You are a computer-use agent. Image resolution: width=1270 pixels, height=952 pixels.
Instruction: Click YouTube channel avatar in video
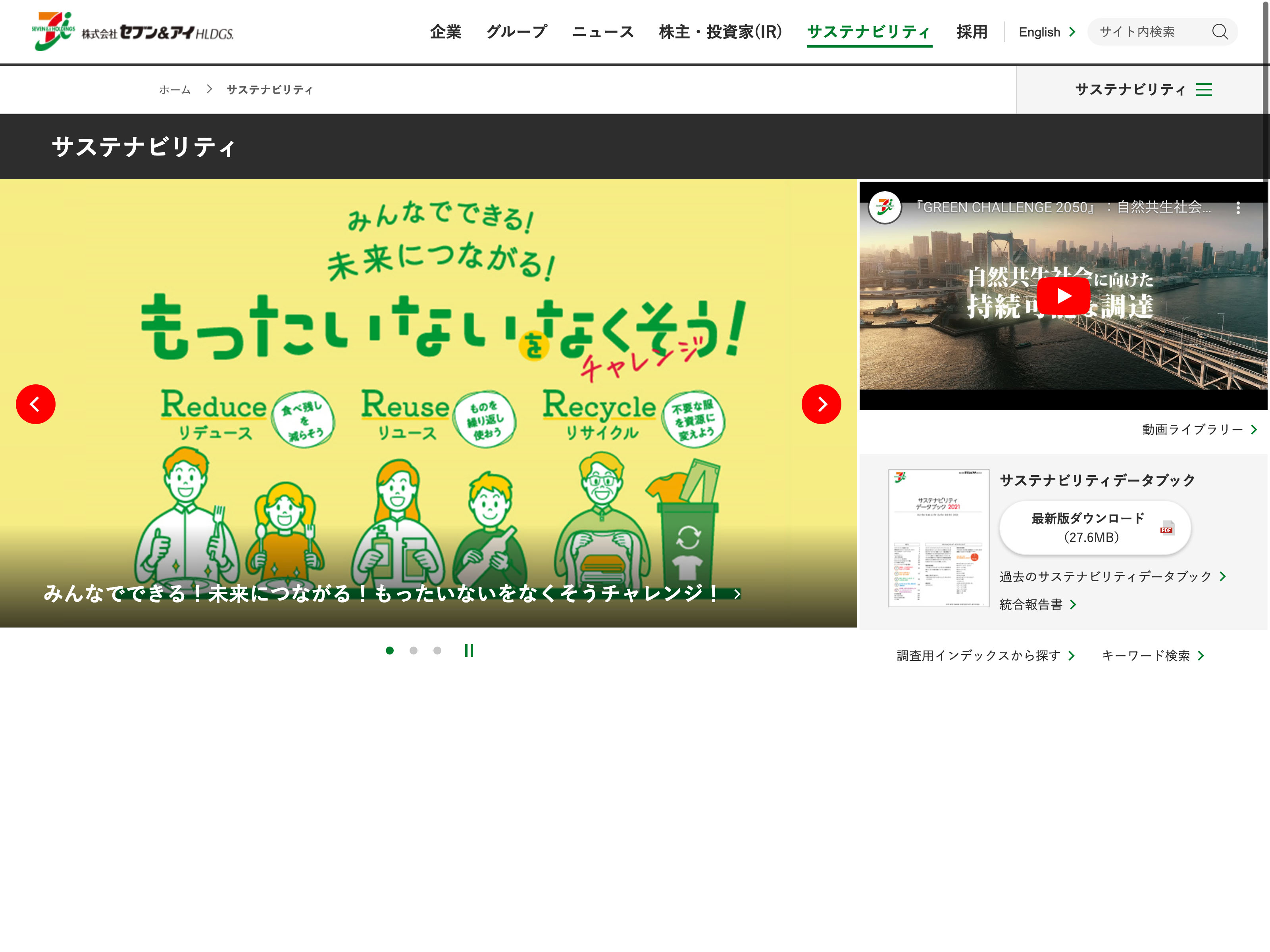[885, 207]
